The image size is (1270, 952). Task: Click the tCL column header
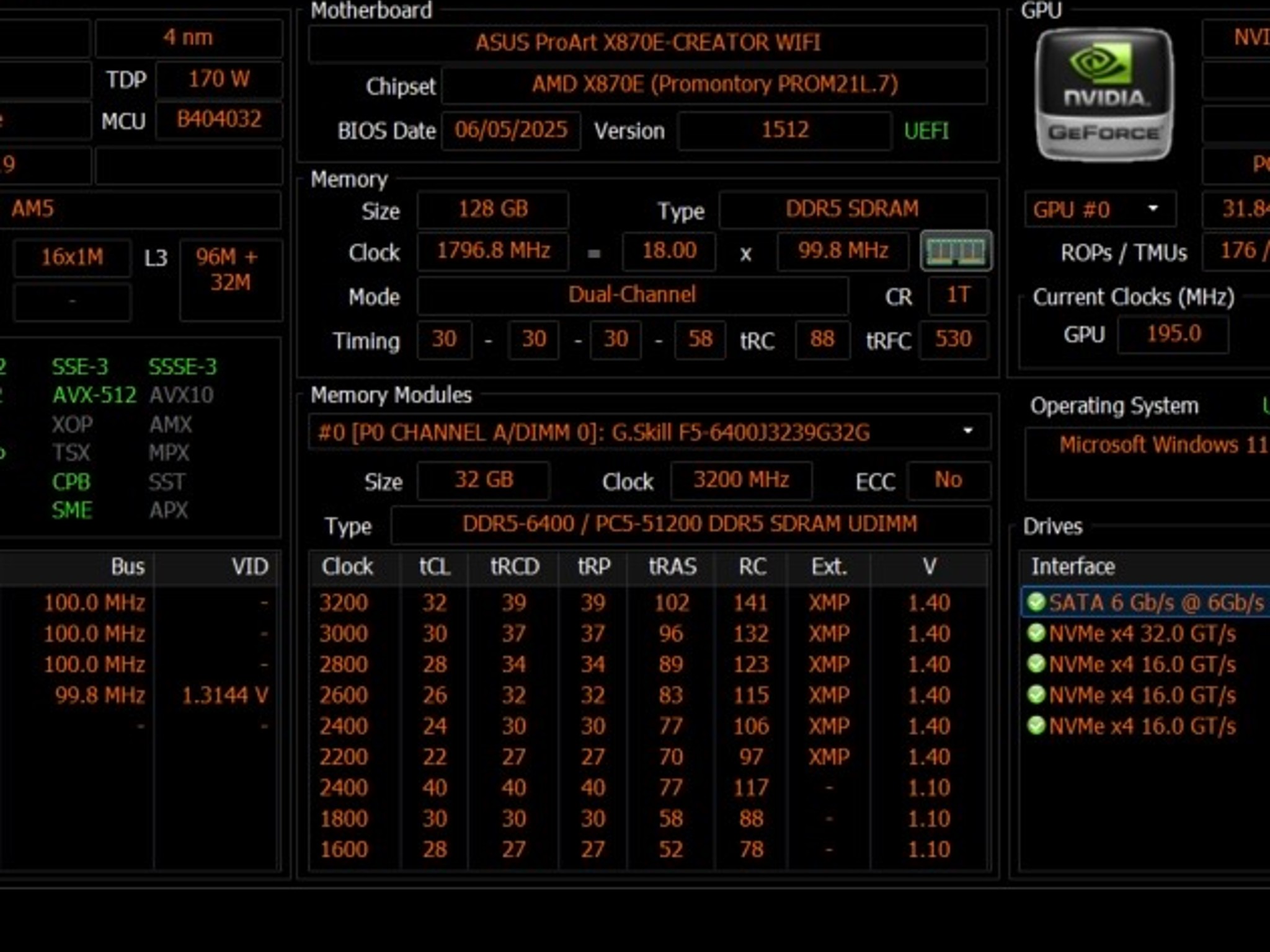pyautogui.click(x=434, y=566)
